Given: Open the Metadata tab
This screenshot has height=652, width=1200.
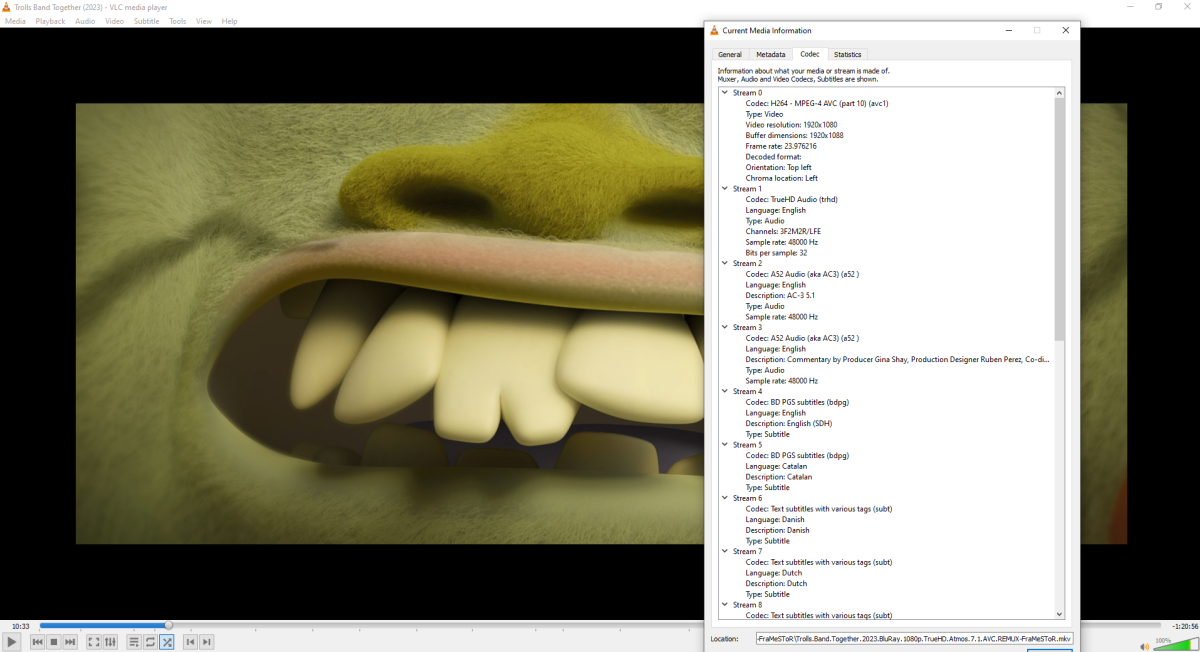Looking at the screenshot, I should [770, 54].
